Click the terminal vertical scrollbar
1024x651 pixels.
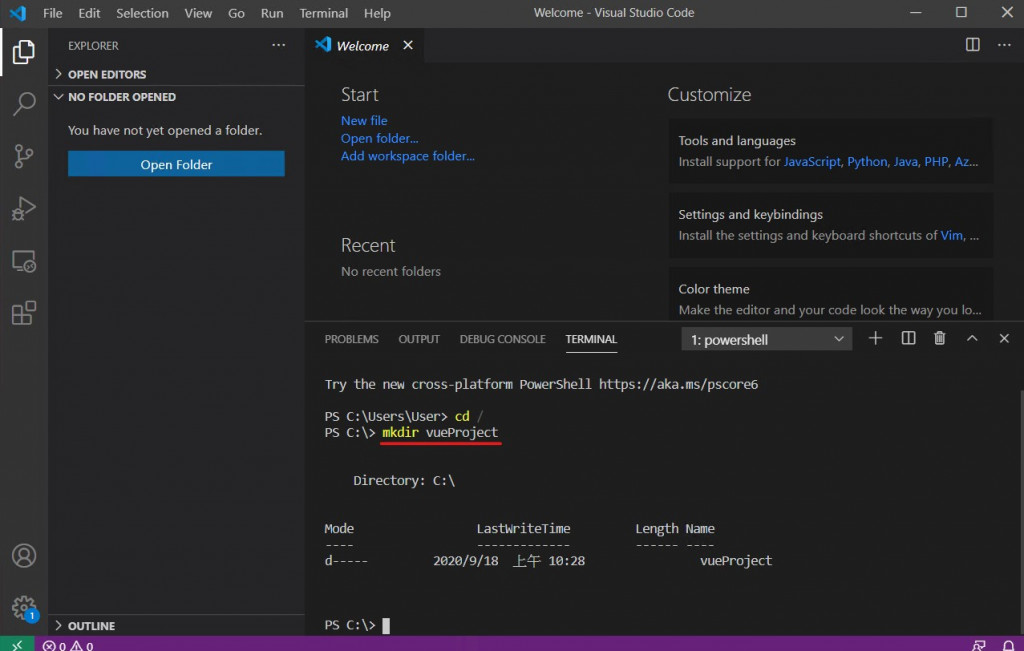pyautogui.click(x=1021, y=513)
